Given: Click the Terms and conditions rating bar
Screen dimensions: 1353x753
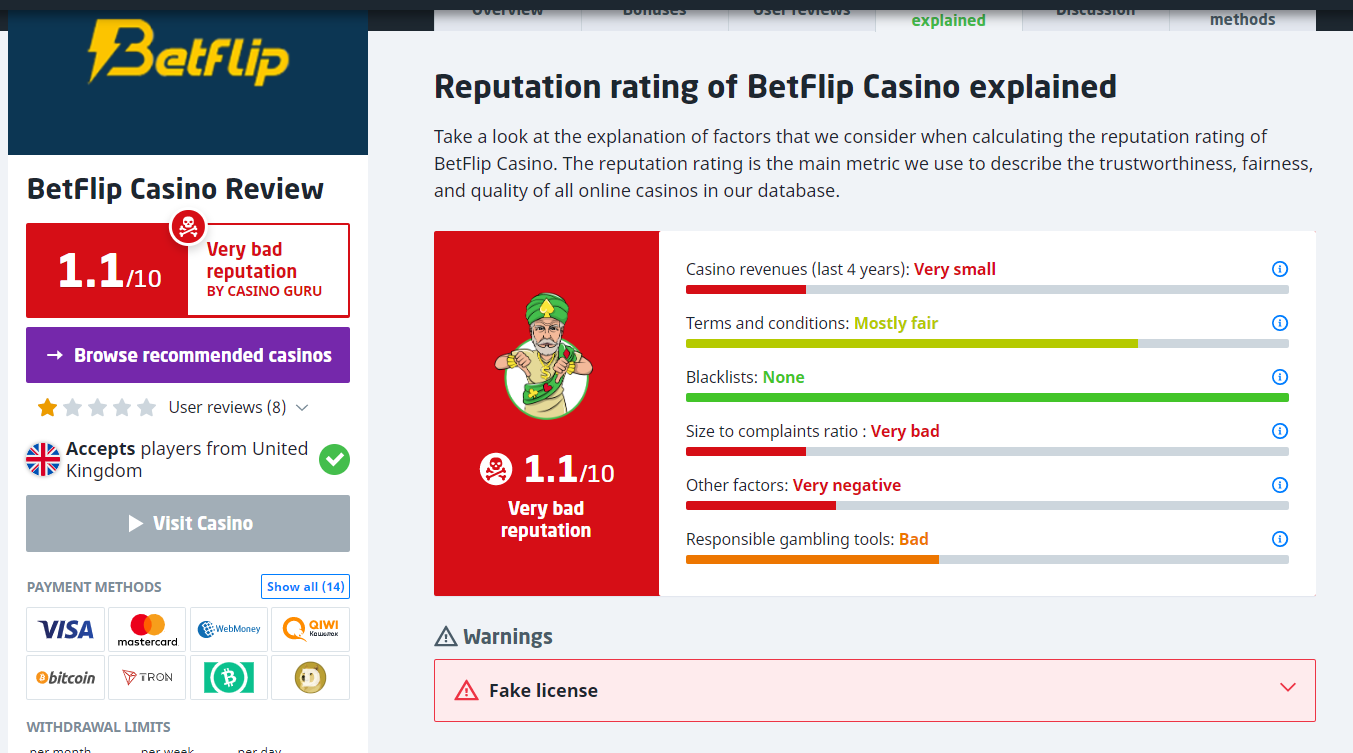Looking at the screenshot, I should 986,343.
